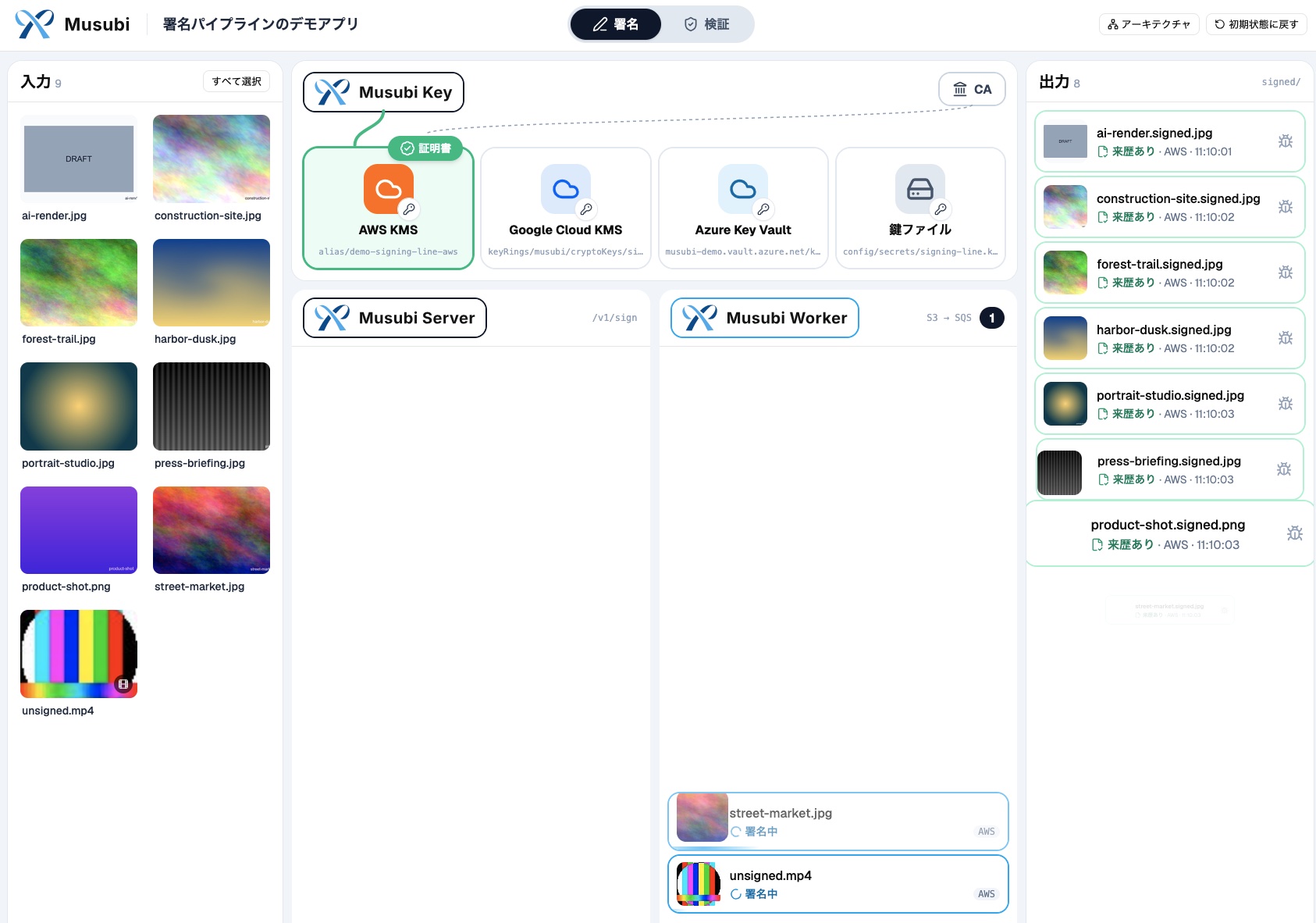
Task: Select the harbor-dusk.jpg input thumbnail
Action: tap(212, 283)
